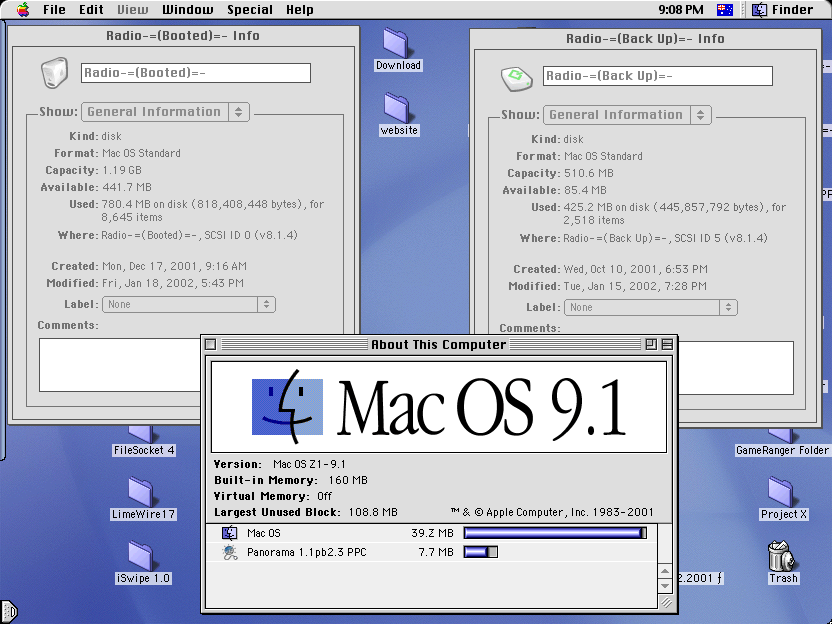Open Label dropdown in Back Up Info window
Viewport: 832px width, 624px height.
click(651, 308)
